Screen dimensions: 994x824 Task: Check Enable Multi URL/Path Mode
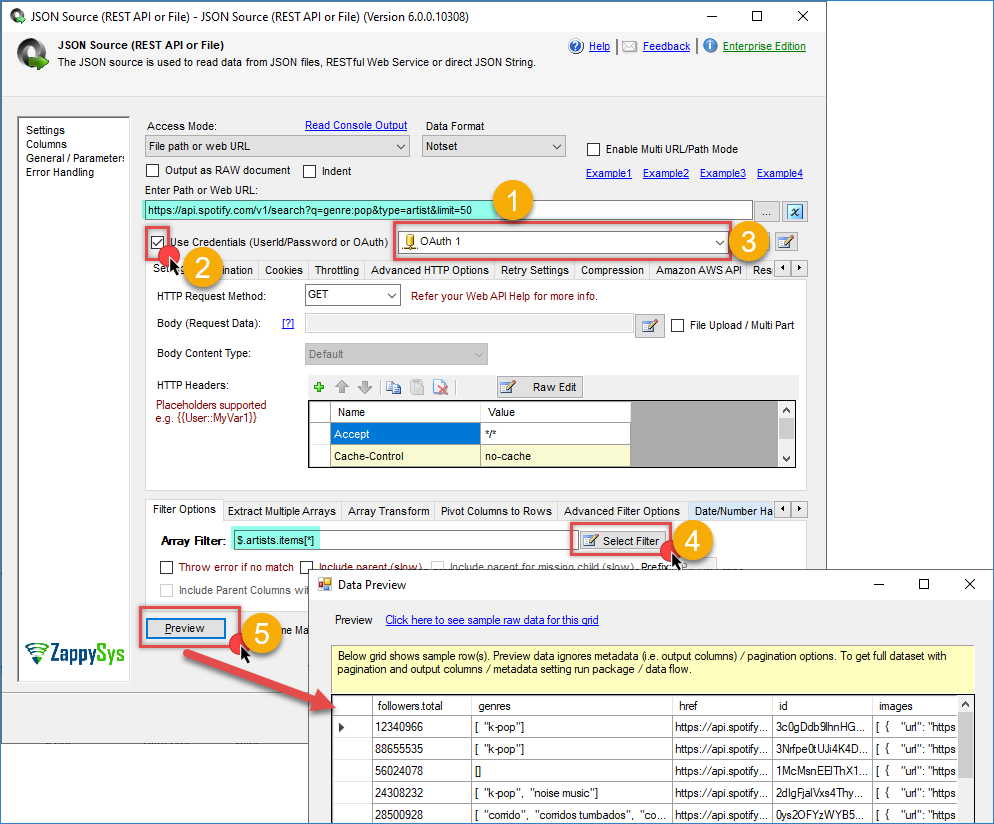pos(593,149)
